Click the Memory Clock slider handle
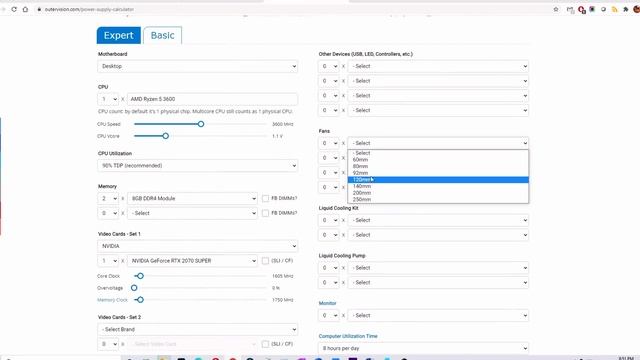Image resolution: width=640 pixels, height=360 pixels. point(140,300)
